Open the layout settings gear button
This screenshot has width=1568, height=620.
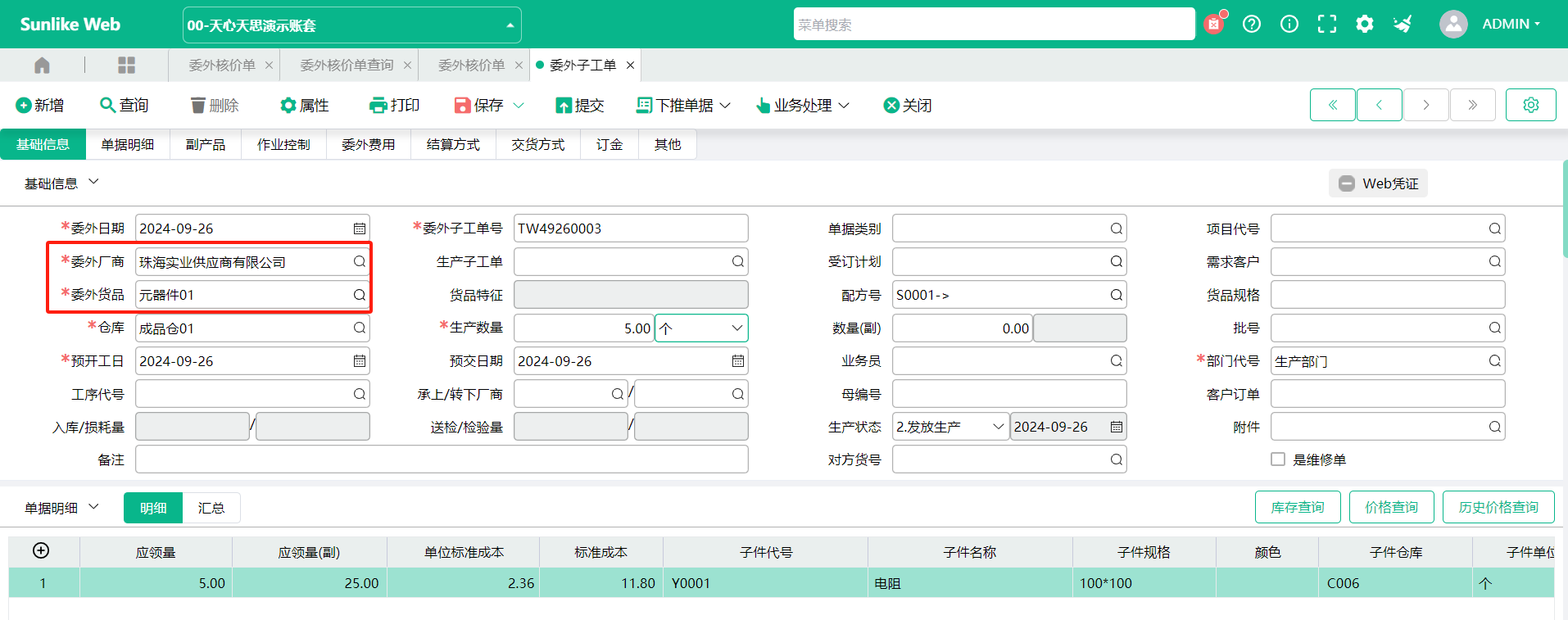coord(1530,105)
